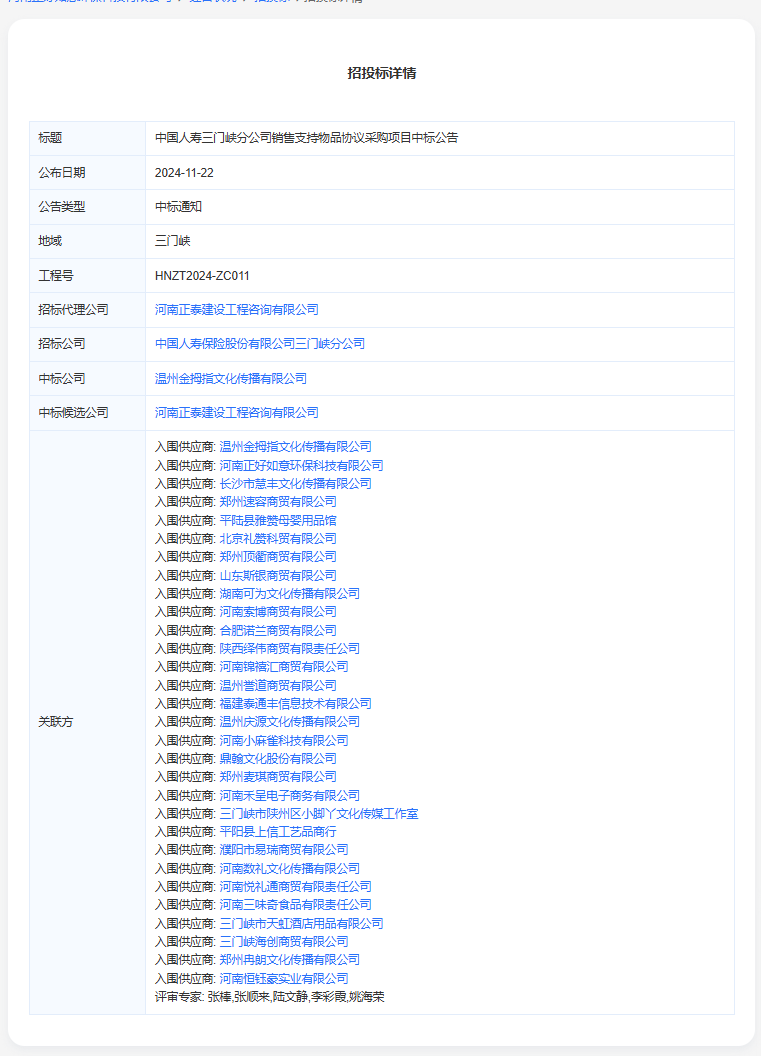
Task: Click 山东斯银商贸有限公司 link
Action: tap(278, 576)
